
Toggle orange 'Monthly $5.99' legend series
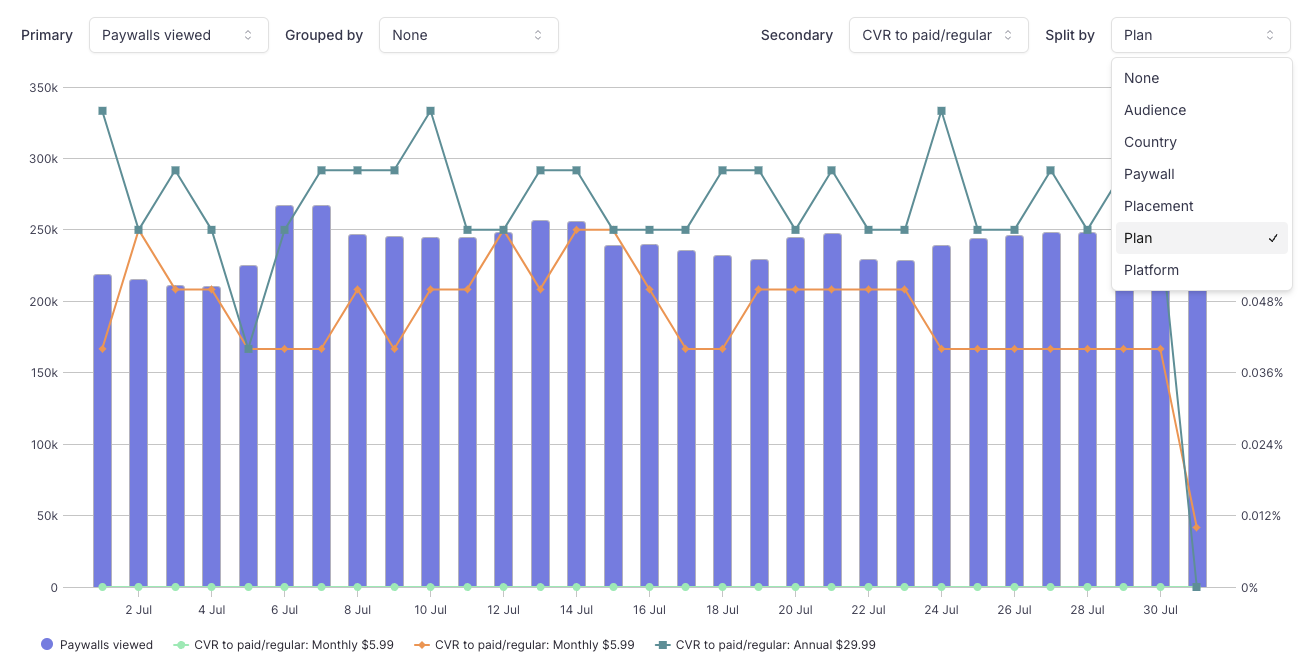pyautogui.click(x=525, y=645)
